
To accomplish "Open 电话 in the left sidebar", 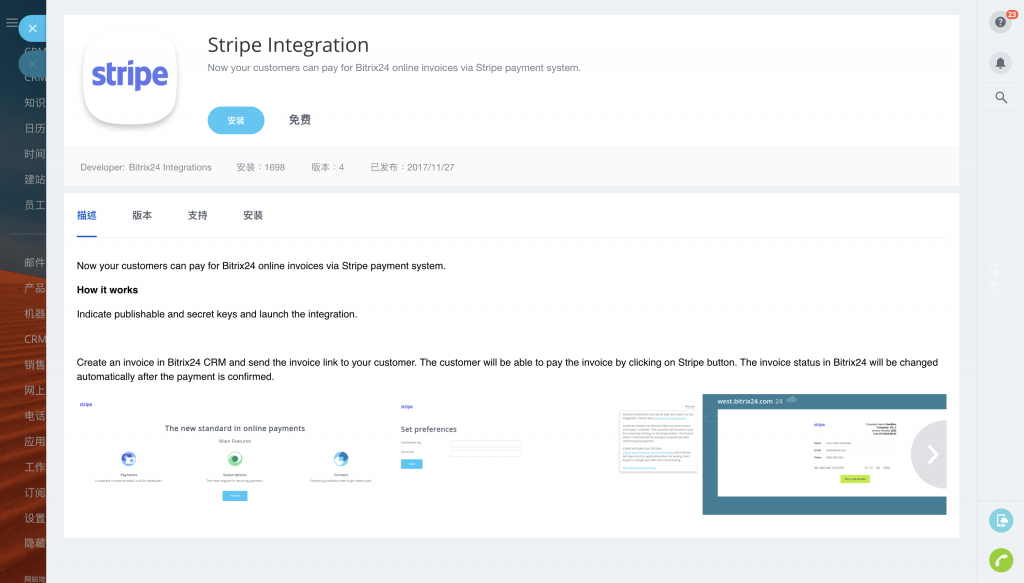I will (x=34, y=416).
